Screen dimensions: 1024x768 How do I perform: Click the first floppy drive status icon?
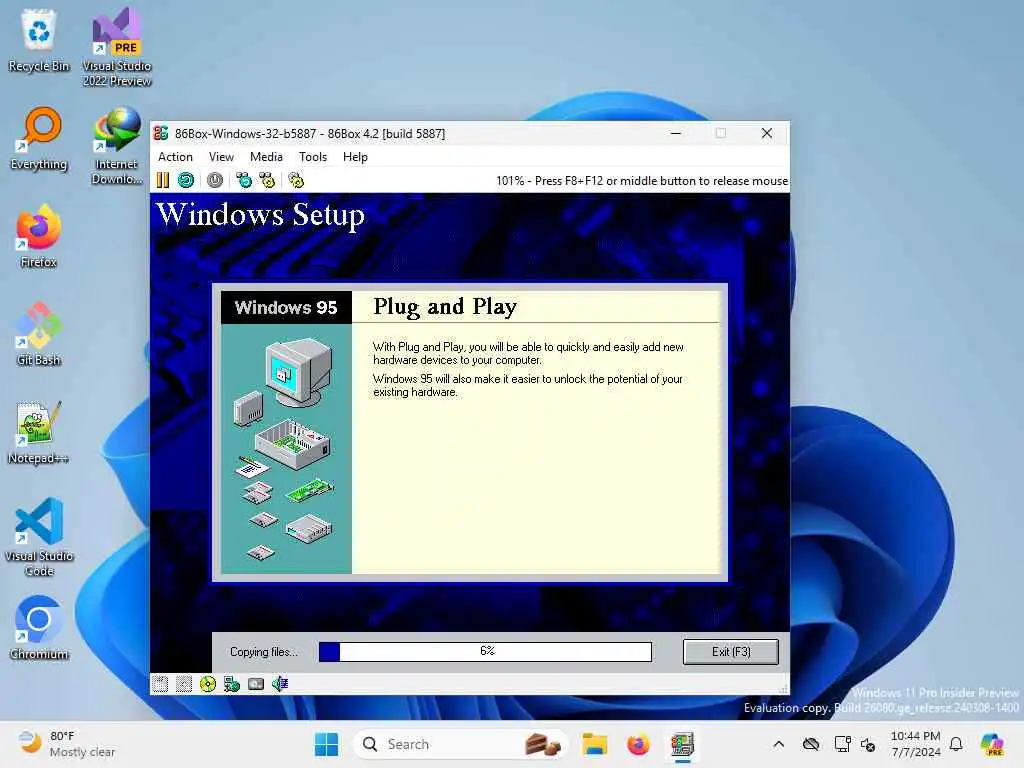click(x=160, y=684)
